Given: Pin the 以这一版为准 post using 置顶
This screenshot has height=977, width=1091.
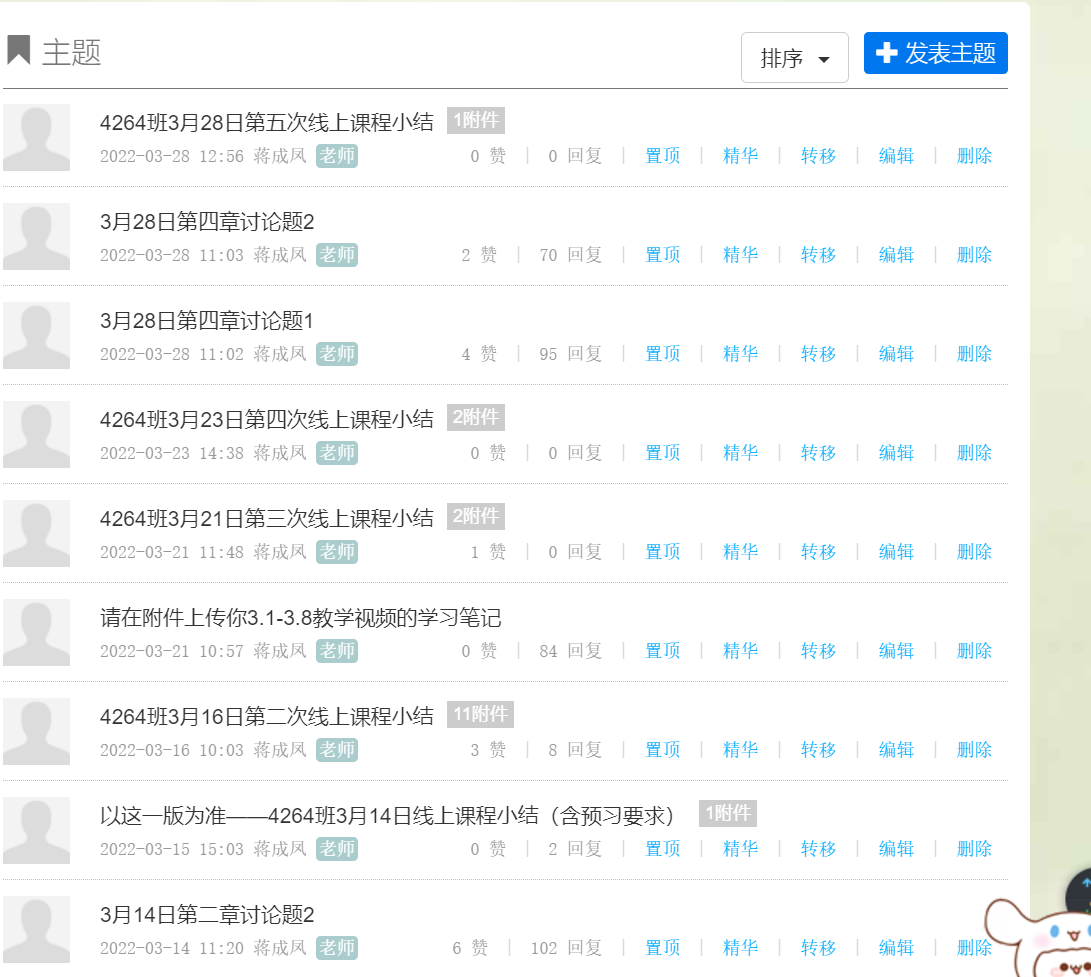Looking at the screenshot, I should coord(662,849).
